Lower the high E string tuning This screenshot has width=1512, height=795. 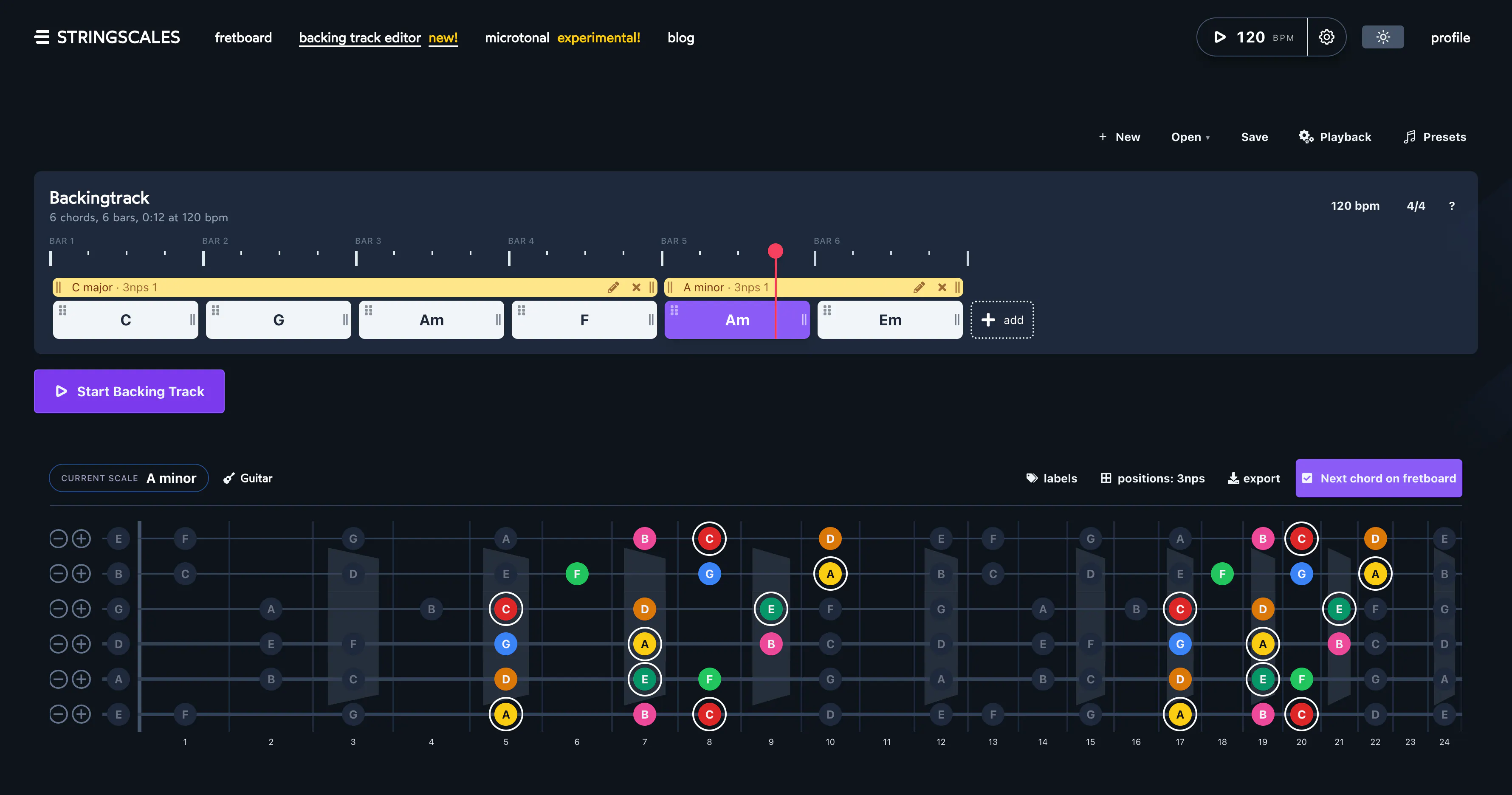tap(58, 538)
